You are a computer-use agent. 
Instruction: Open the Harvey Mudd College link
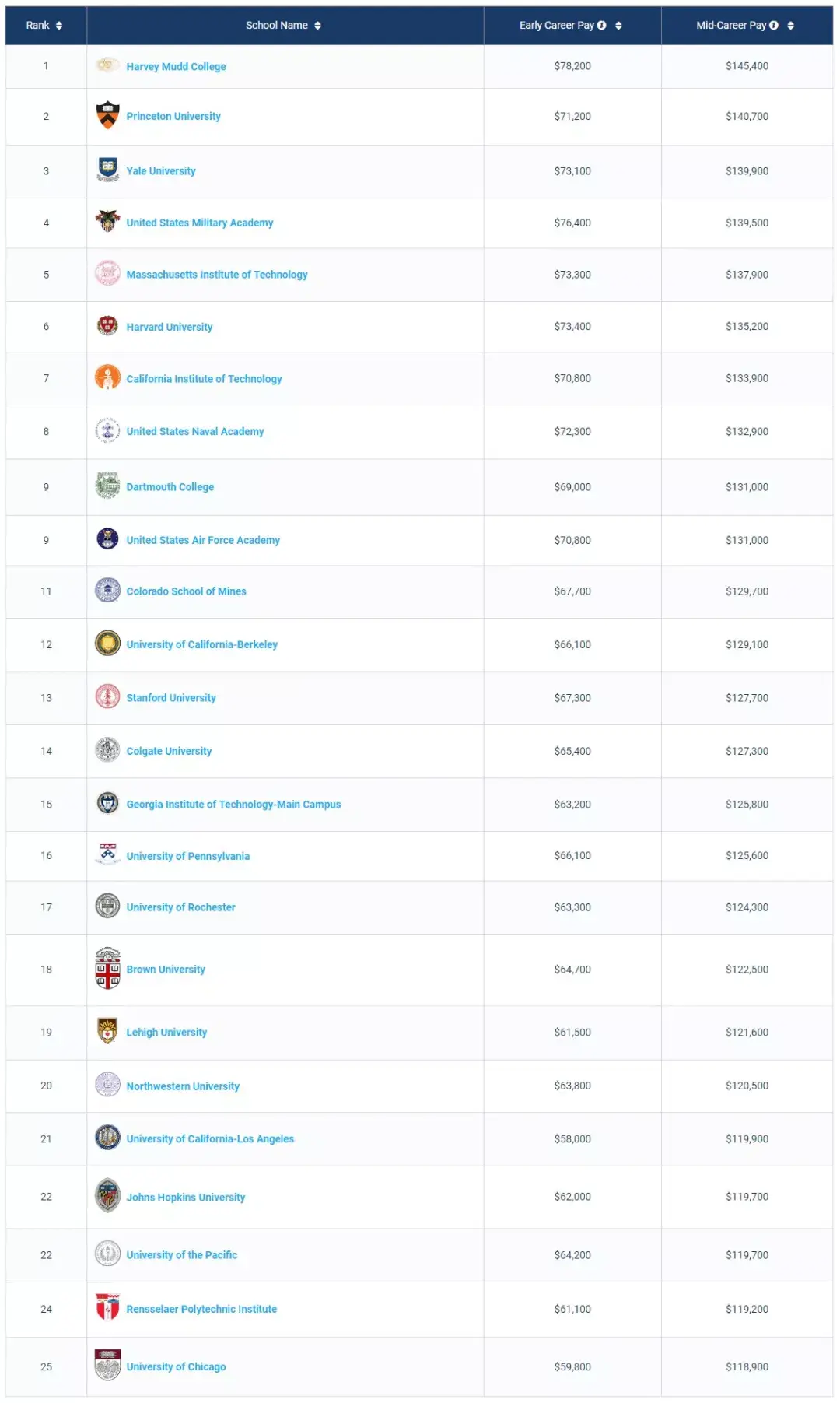[x=176, y=67]
